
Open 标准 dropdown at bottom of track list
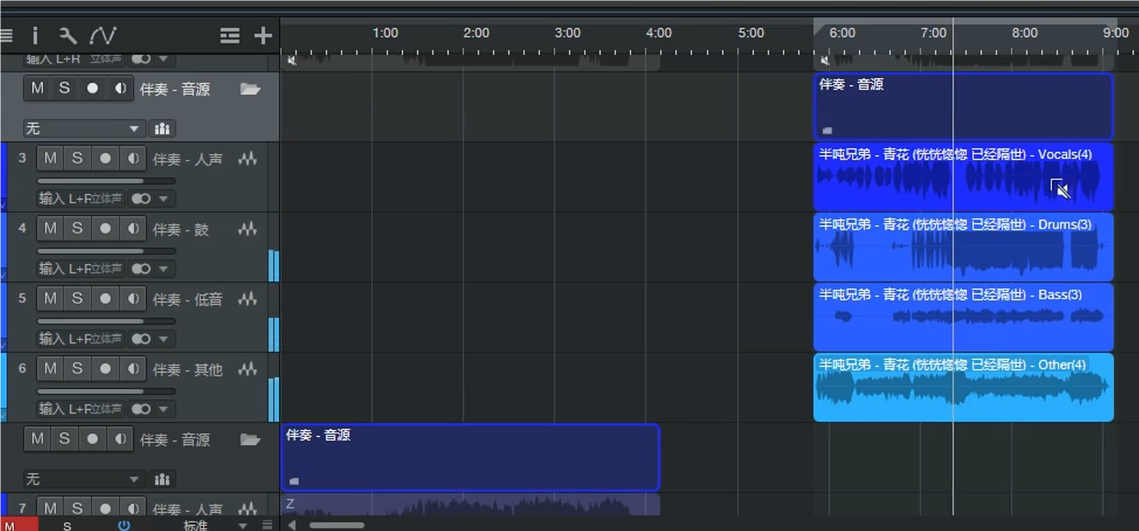(x=213, y=525)
